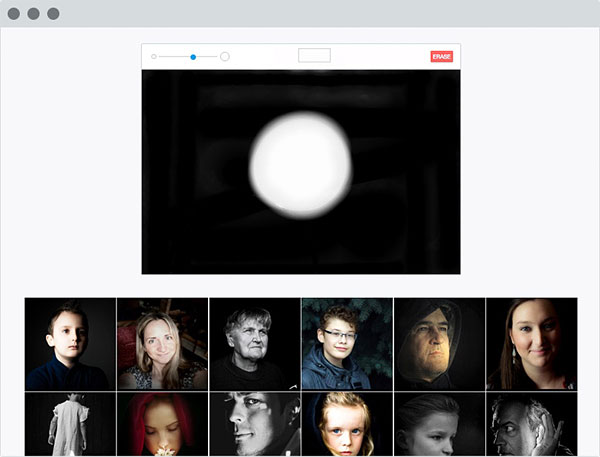The image size is (600, 457).
Task: Click the empty box in the toolbar
Action: click(x=314, y=56)
